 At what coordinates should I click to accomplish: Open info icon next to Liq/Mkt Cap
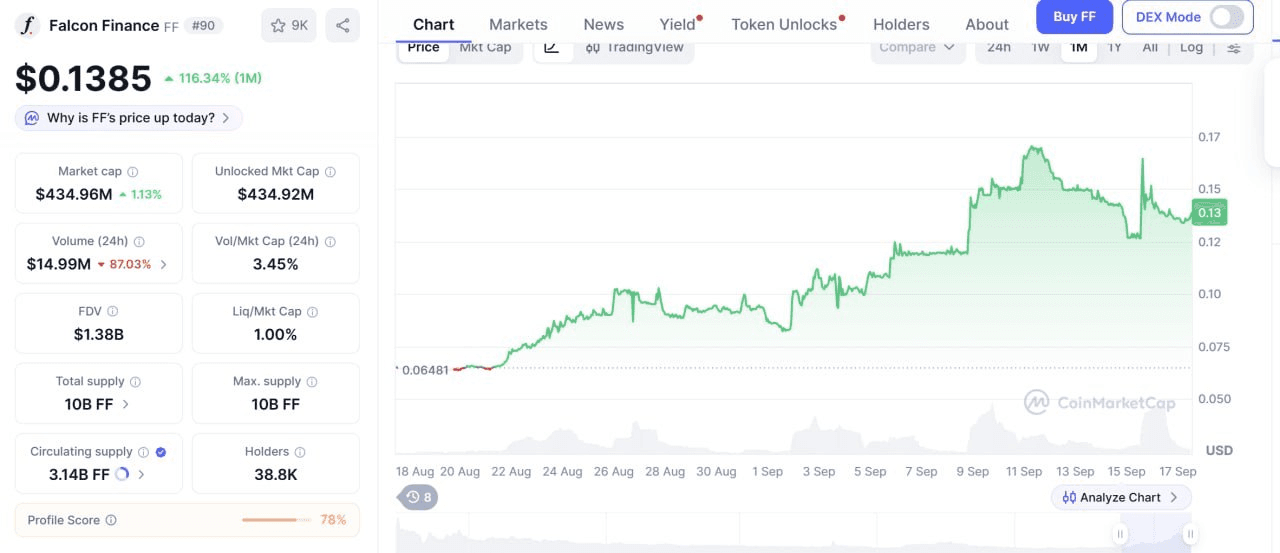(x=312, y=312)
